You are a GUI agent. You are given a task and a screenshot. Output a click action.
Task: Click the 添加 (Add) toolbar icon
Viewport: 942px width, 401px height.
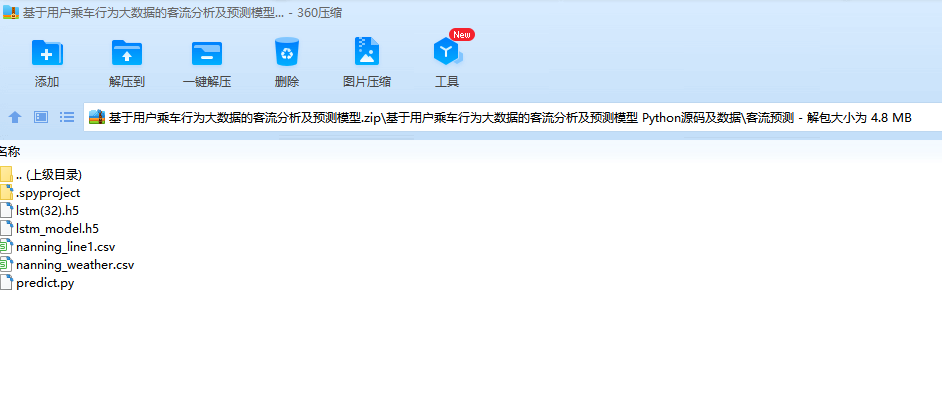pos(47,52)
